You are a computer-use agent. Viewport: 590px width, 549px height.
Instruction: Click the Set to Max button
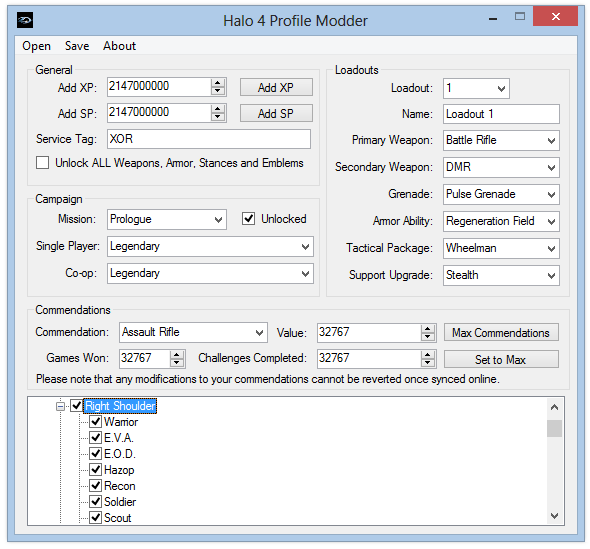click(x=501, y=359)
